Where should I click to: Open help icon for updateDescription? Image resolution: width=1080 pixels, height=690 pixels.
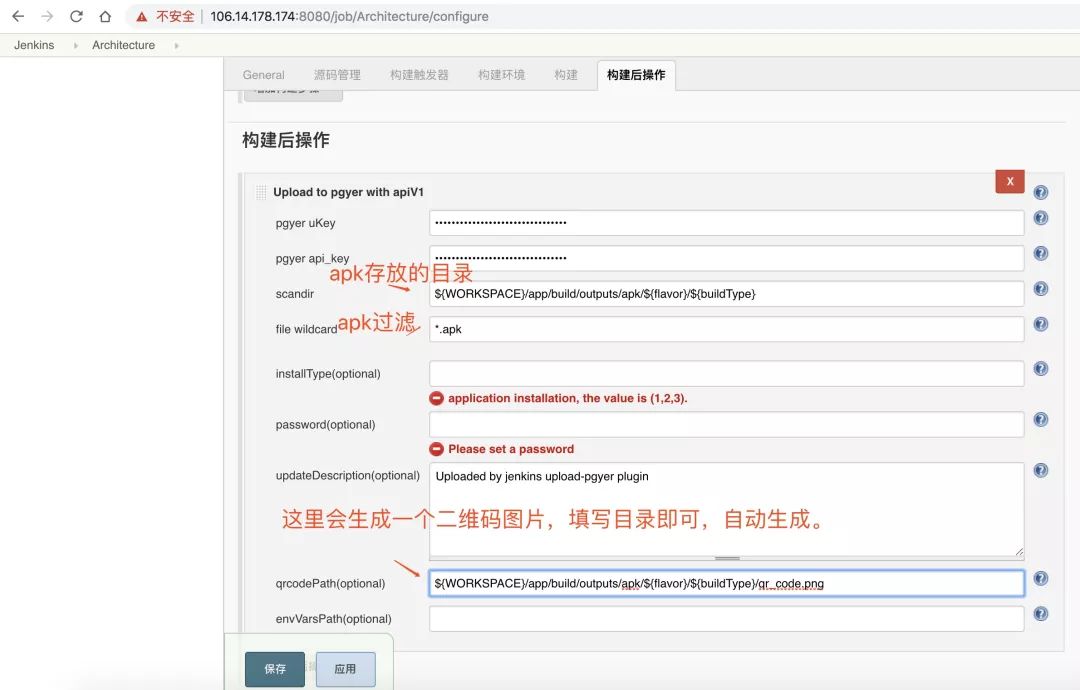click(1041, 470)
